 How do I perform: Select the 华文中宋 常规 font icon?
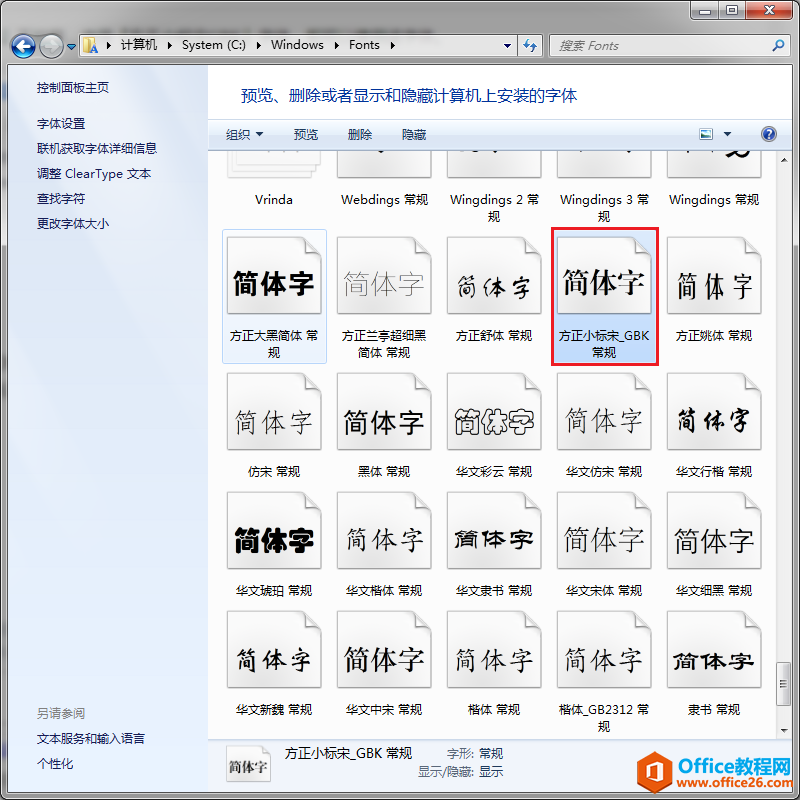click(x=384, y=649)
